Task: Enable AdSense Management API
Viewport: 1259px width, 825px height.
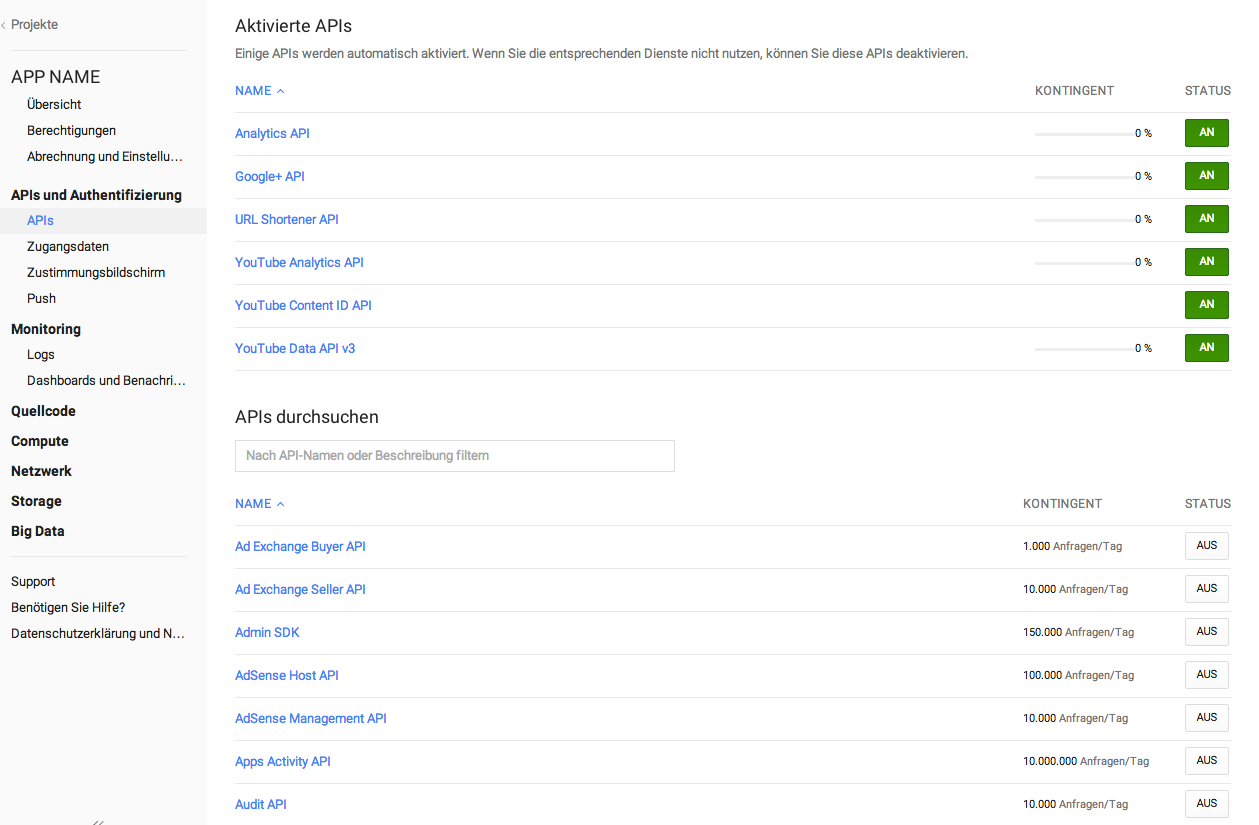Action: tap(1207, 718)
